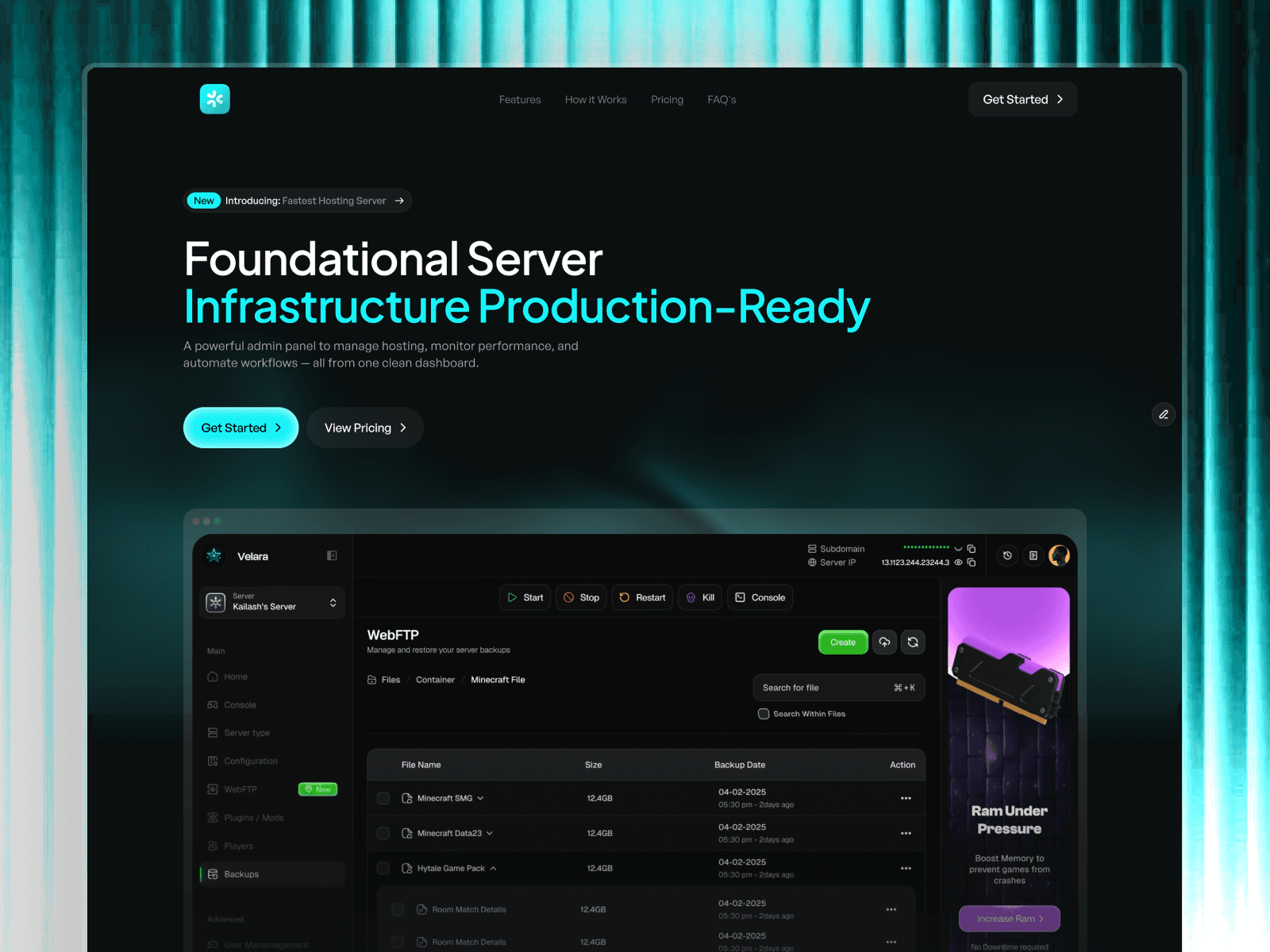
Task: Click the Minecraft Data23 file icon
Action: coord(407,833)
